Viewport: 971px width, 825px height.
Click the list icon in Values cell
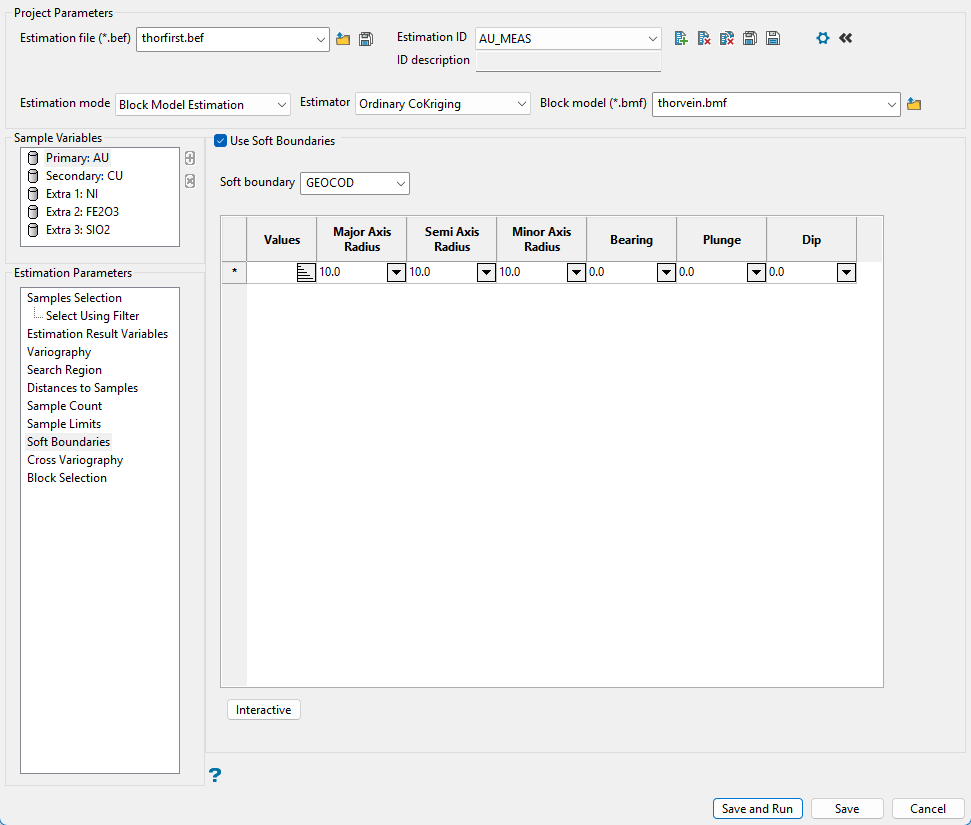[x=306, y=273]
